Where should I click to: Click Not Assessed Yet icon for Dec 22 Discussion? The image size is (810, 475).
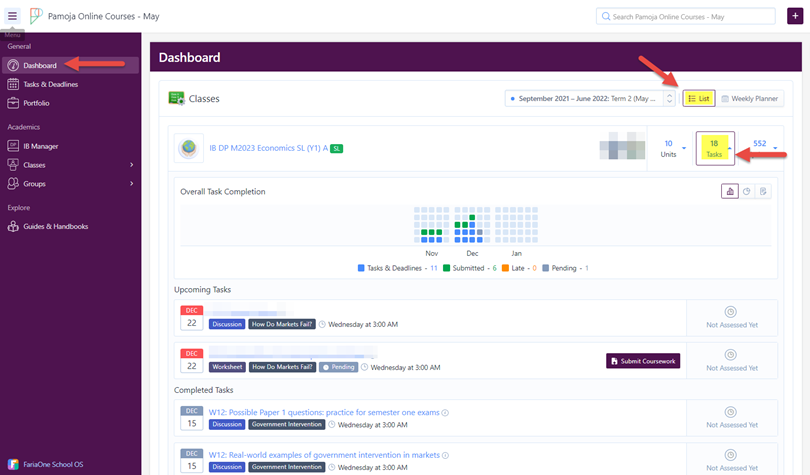[x=730, y=312]
